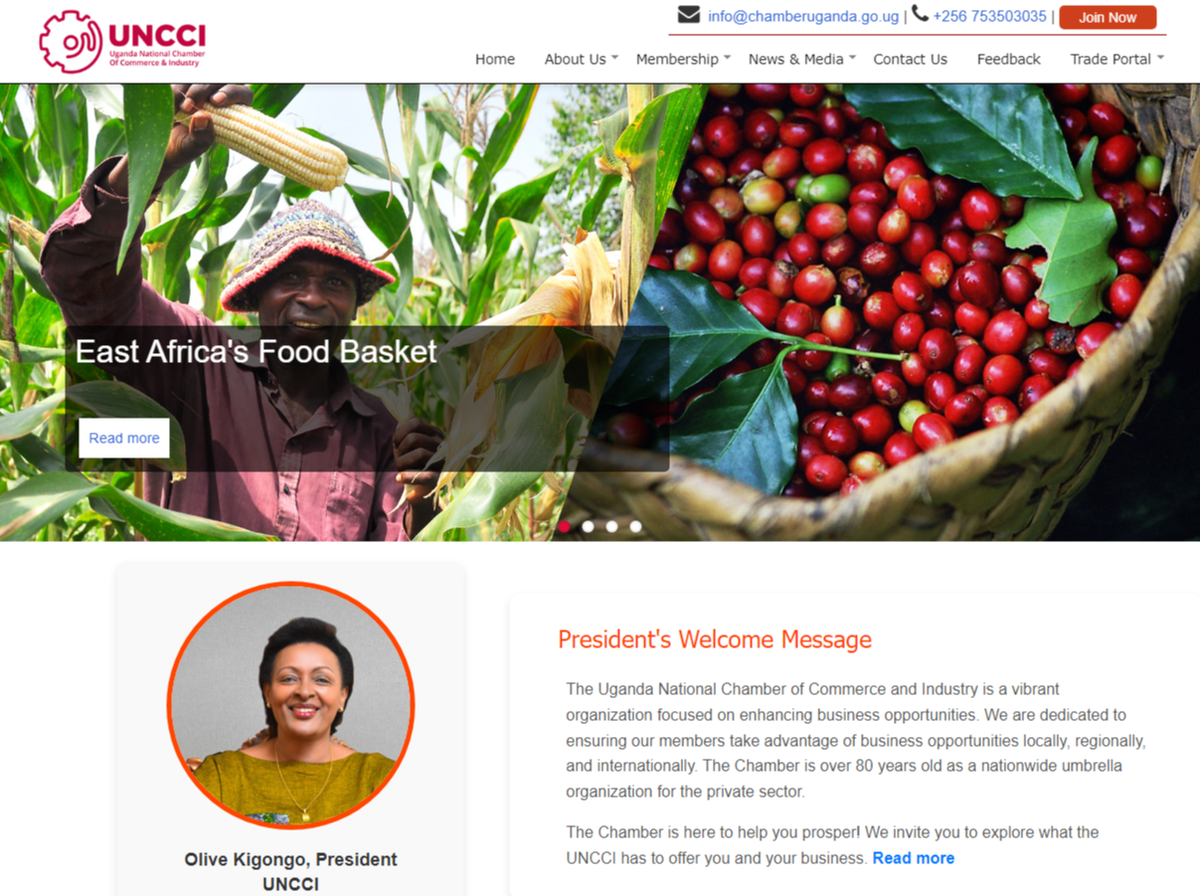Expand the About Us dropdown menu
This screenshot has height=896, width=1200.
tap(581, 59)
